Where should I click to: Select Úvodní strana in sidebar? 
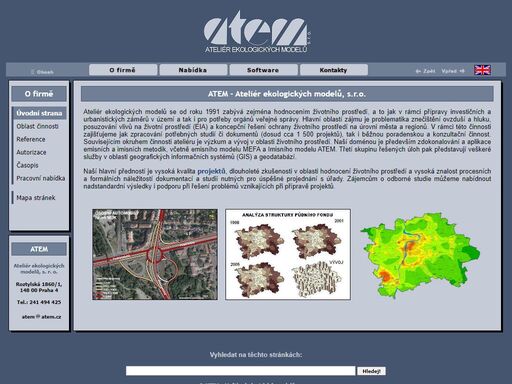tap(39, 113)
